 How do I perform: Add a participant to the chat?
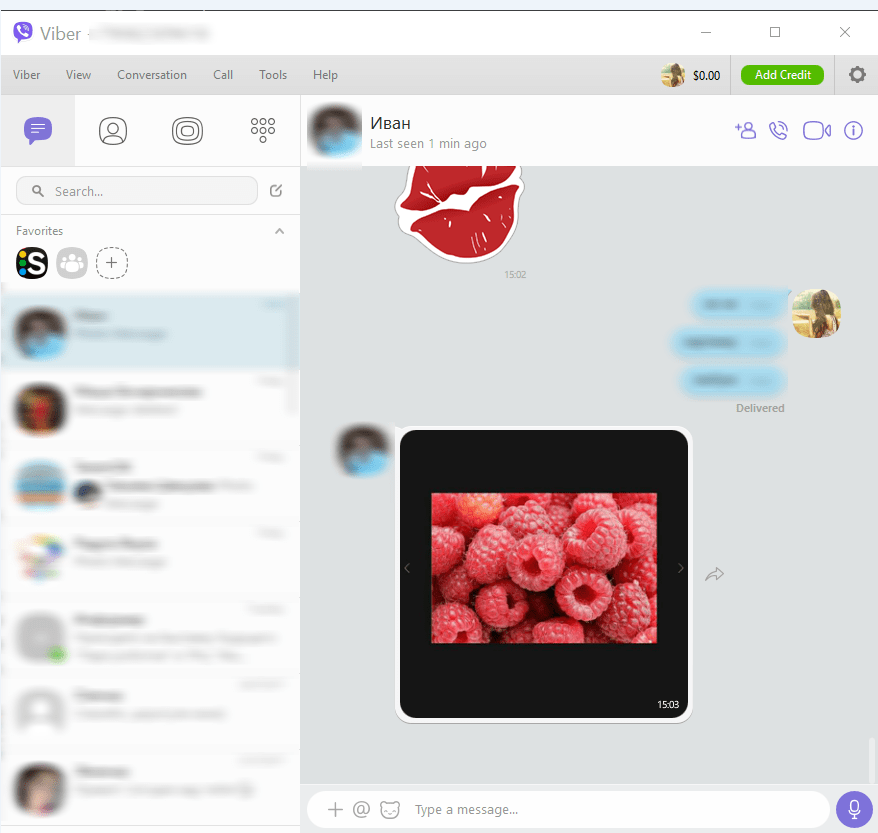coord(745,130)
